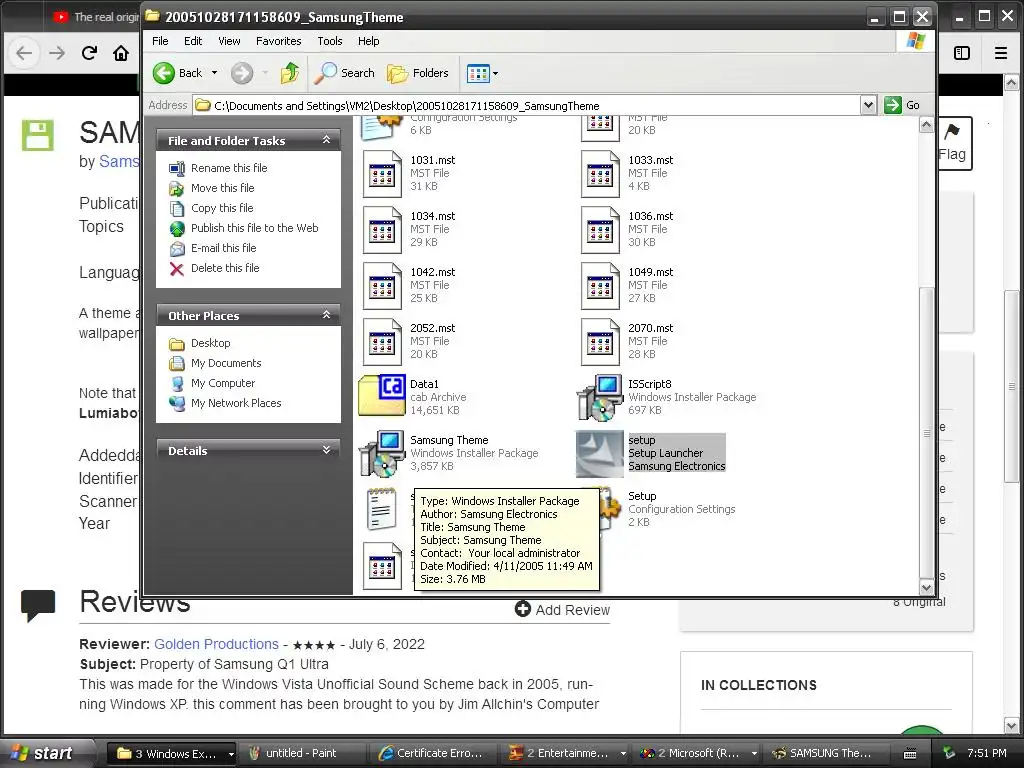Switch to untitled - Paint taskbar item
Screen dimensions: 1024x768
[x=303, y=754]
